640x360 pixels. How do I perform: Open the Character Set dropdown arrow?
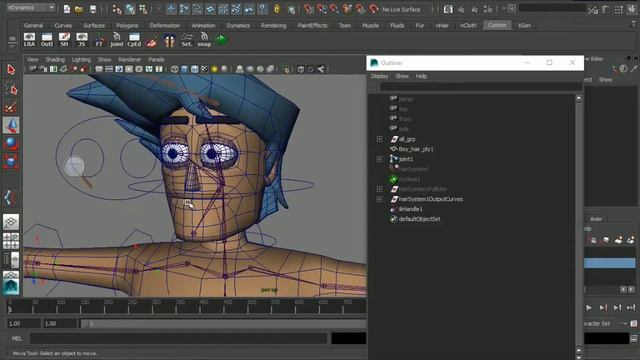coord(623,324)
